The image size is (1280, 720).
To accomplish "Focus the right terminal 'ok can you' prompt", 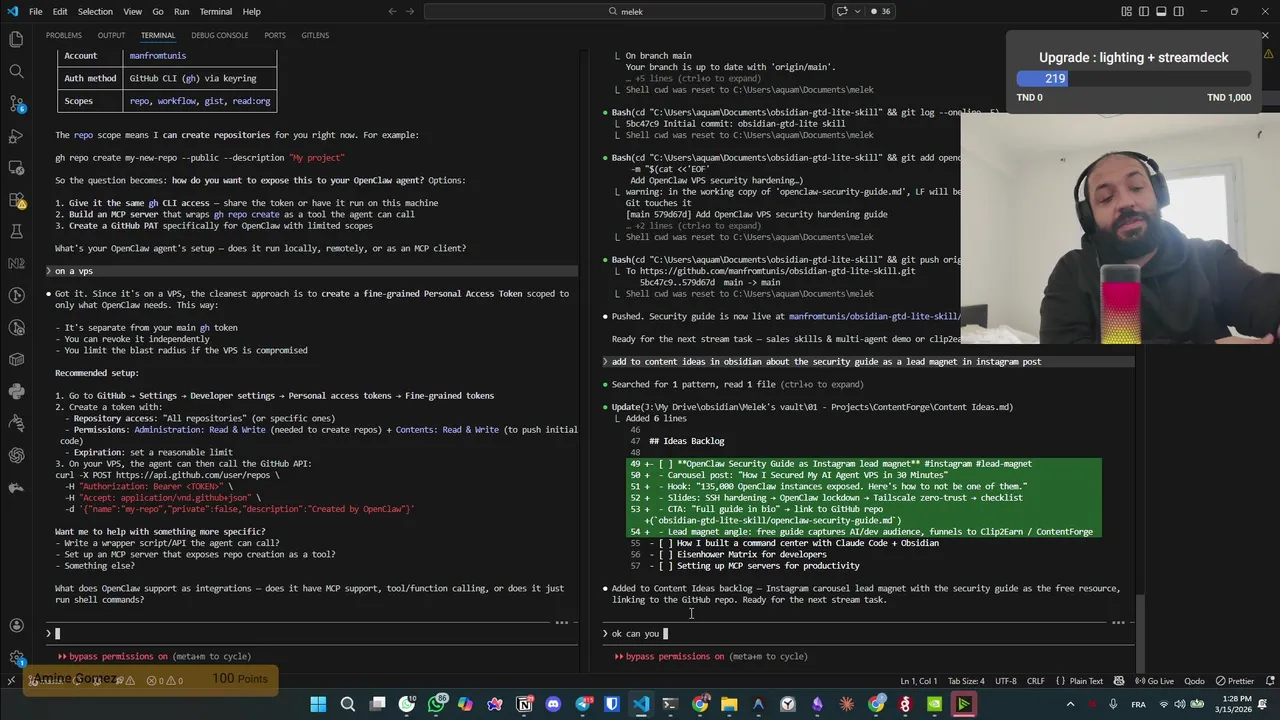I will click(x=866, y=633).
